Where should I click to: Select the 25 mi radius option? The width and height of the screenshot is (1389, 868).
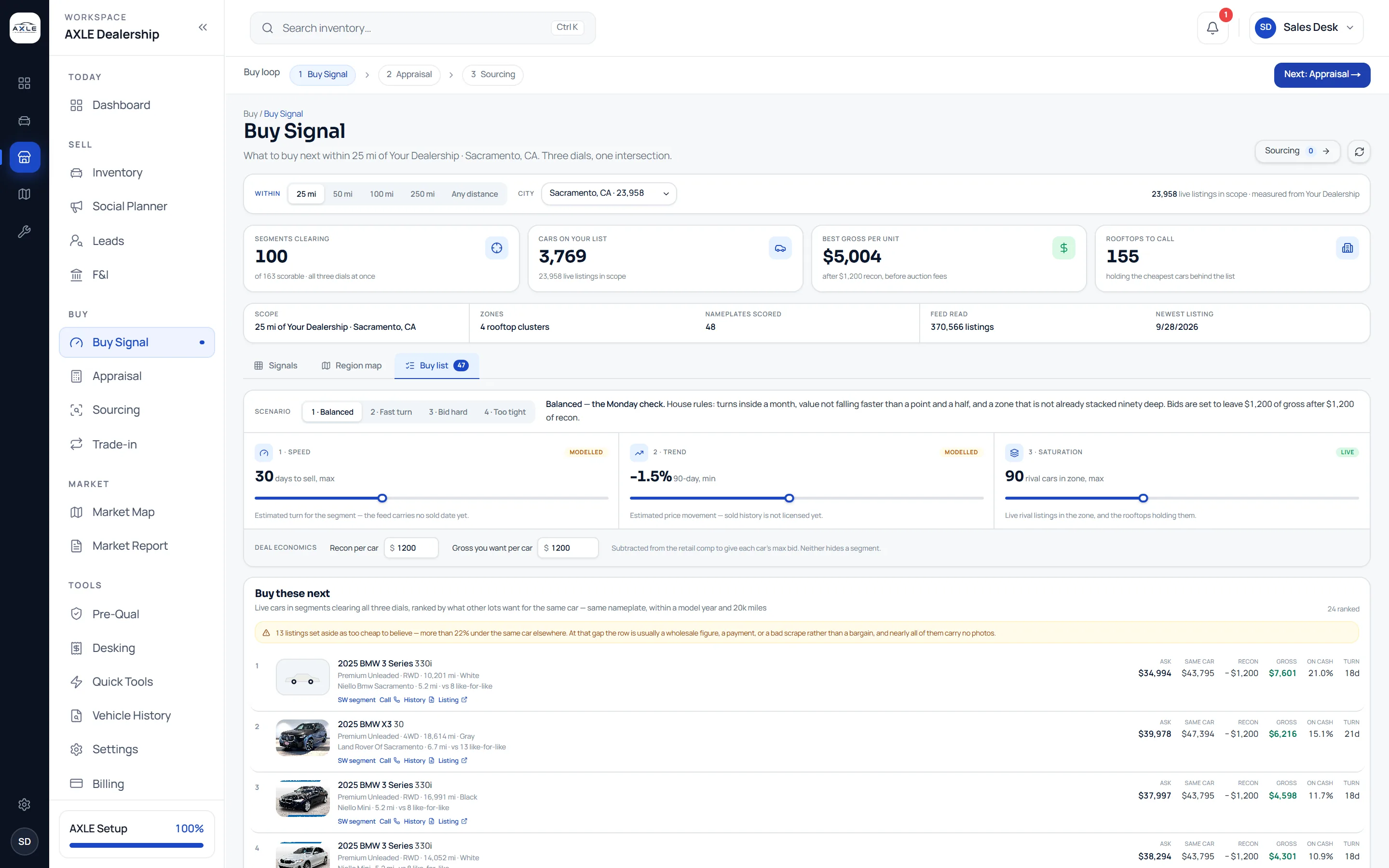(306, 194)
